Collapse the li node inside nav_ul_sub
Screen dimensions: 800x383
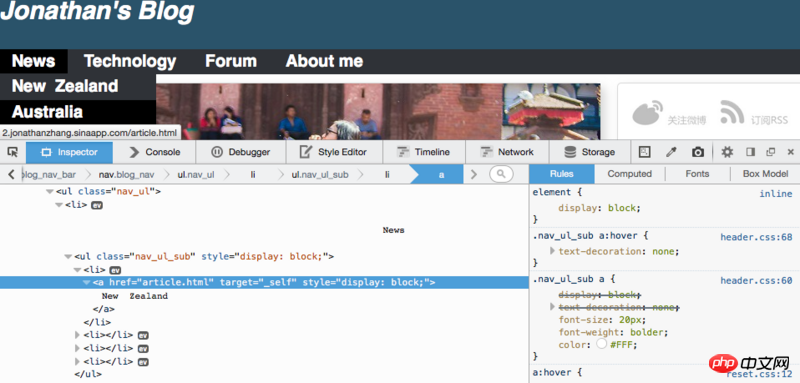pos(77,270)
